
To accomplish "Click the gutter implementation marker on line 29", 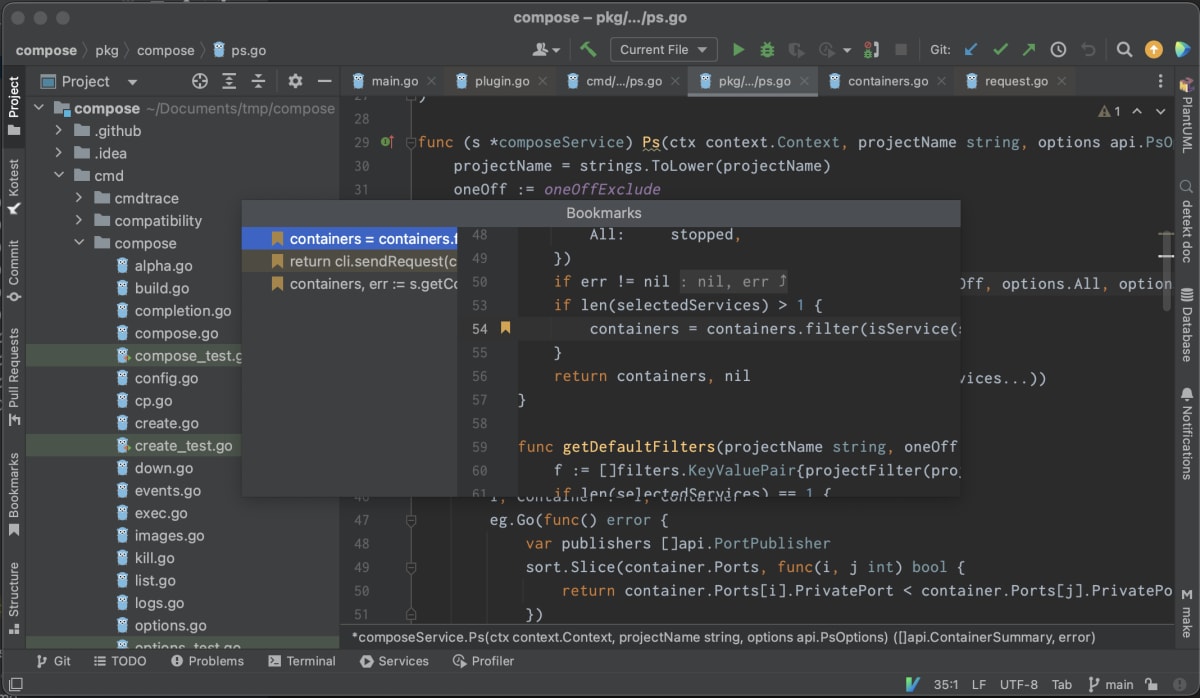I will coord(387,142).
